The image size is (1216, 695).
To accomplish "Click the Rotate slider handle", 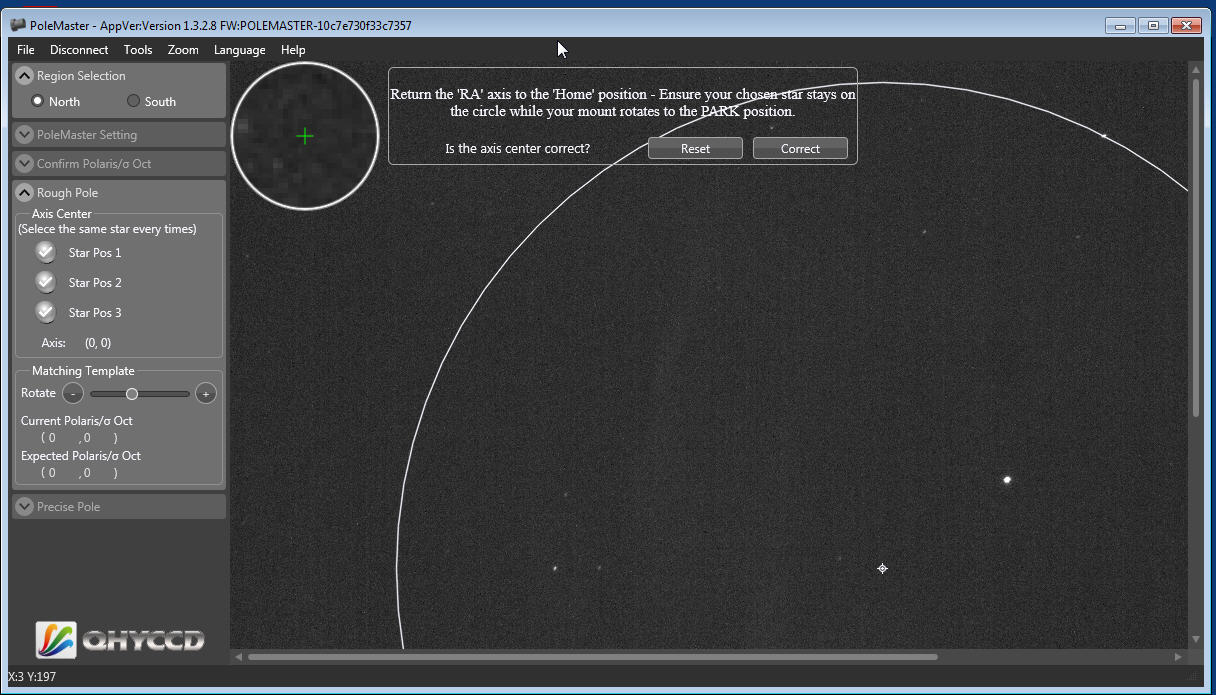I will coord(131,394).
